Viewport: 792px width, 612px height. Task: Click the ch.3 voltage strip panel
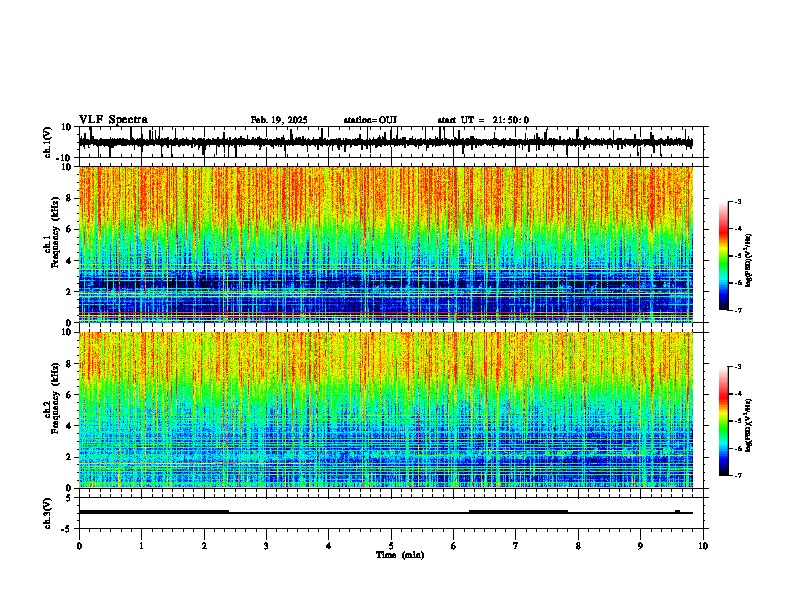(391, 513)
